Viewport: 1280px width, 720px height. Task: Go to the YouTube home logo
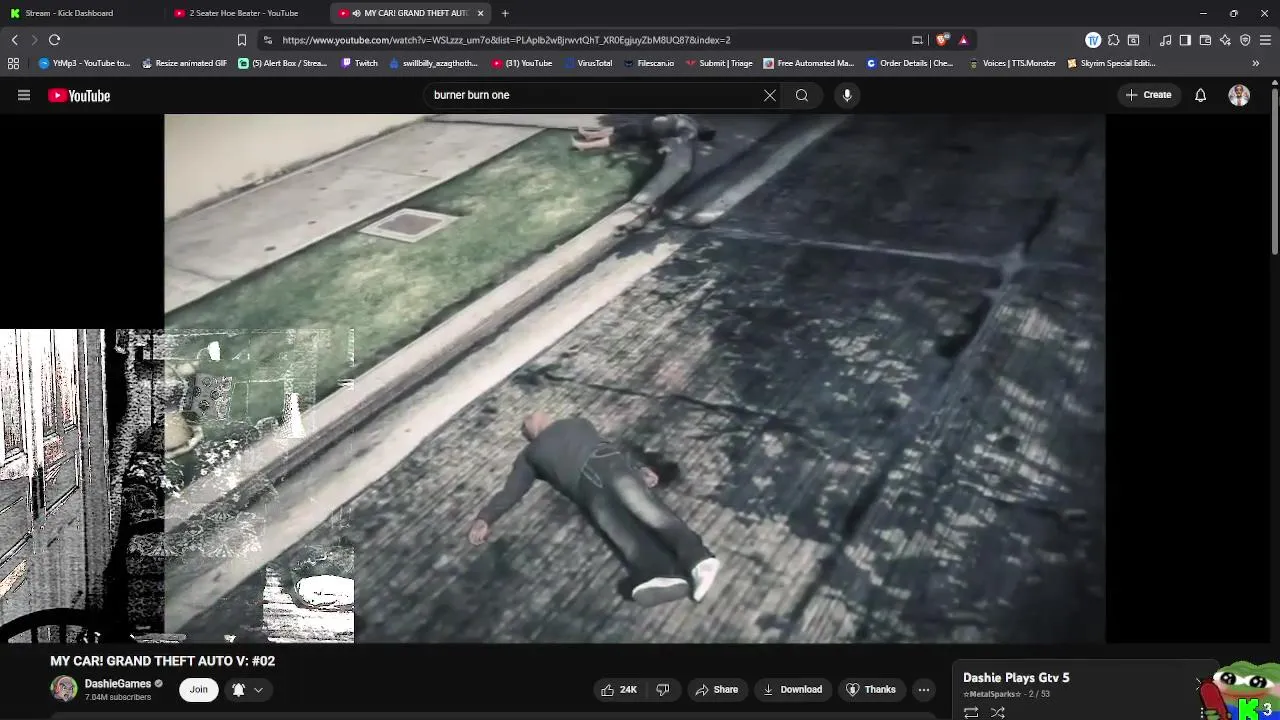[79, 96]
